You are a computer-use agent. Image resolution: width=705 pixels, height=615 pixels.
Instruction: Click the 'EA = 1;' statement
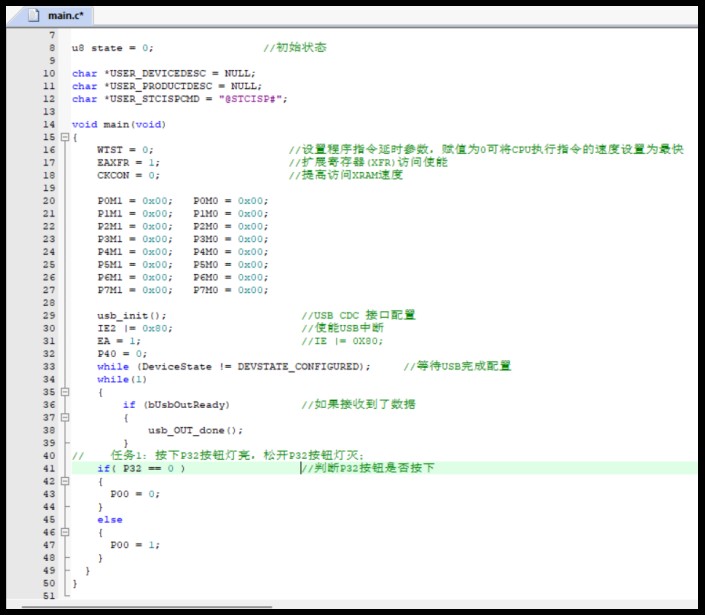[x=119, y=341]
